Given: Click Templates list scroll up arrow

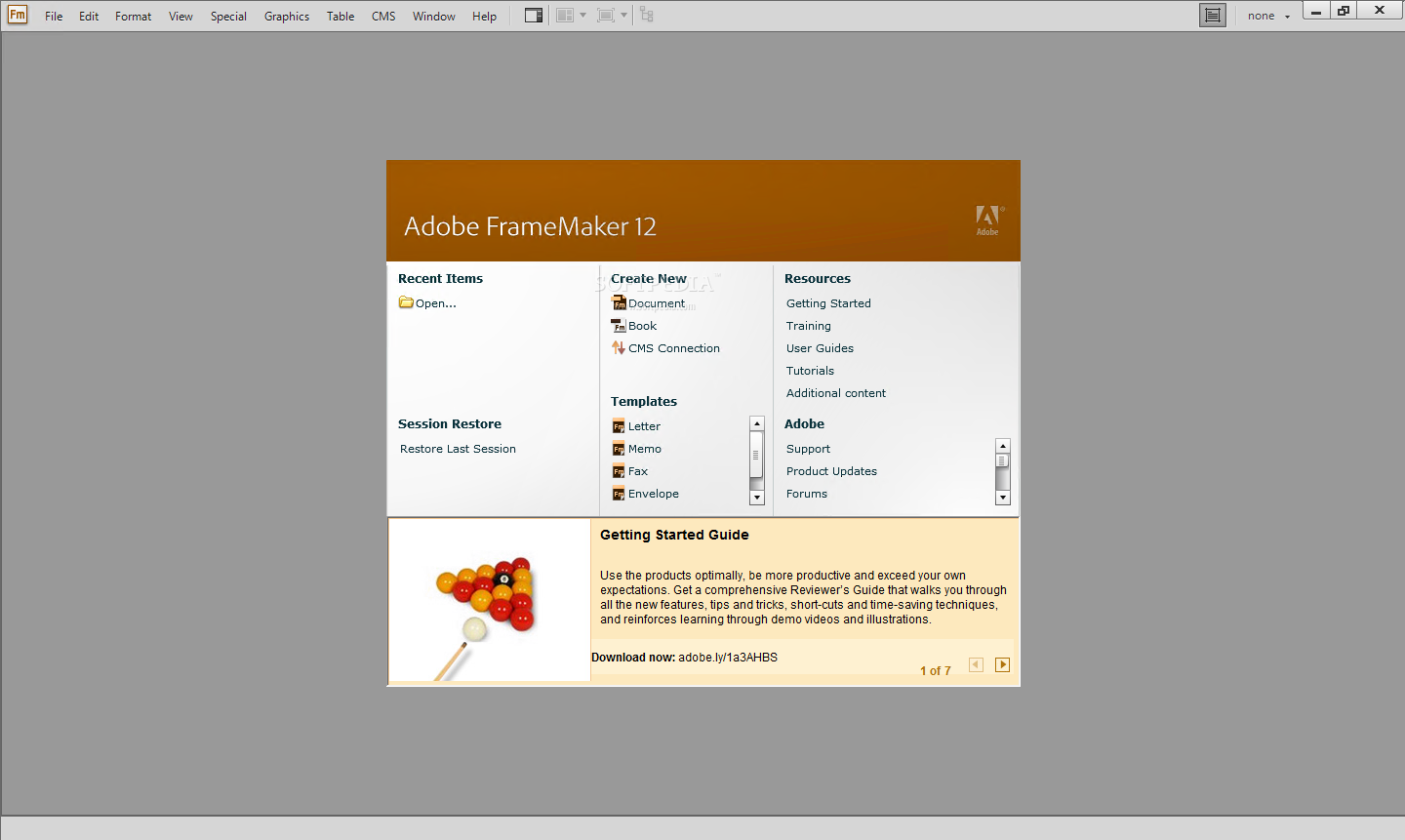Looking at the screenshot, I should (x=756, y=423).
